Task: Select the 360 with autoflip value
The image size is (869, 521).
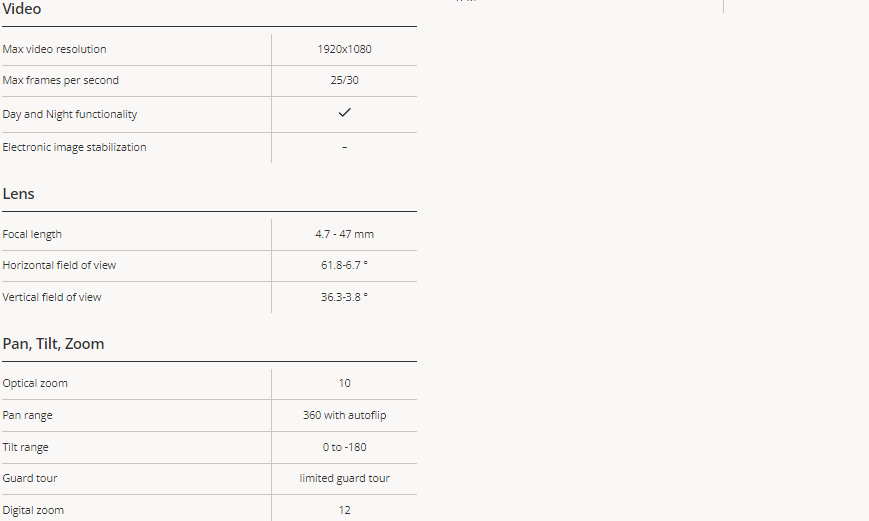Action: pyautogui.click(x=344, y=415)
